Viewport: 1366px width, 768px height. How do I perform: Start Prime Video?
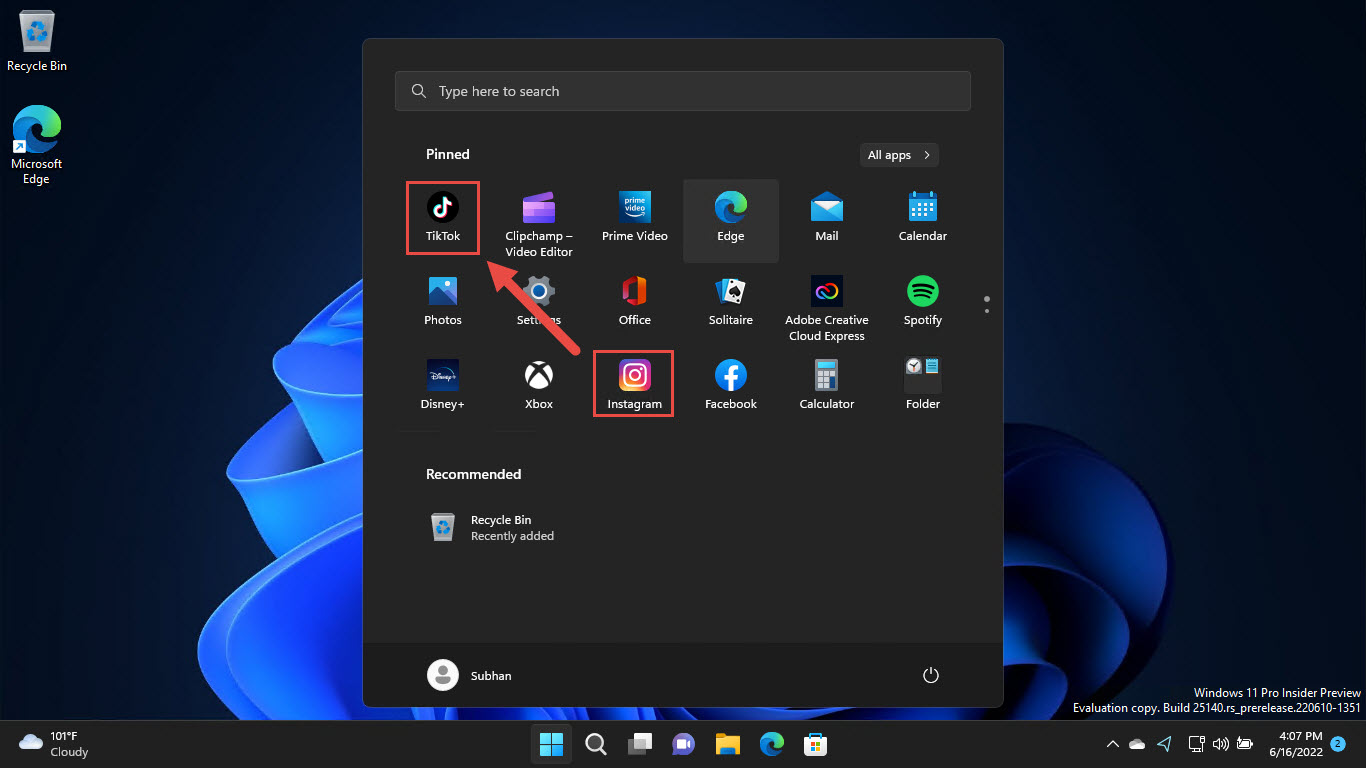click(634, 217)
